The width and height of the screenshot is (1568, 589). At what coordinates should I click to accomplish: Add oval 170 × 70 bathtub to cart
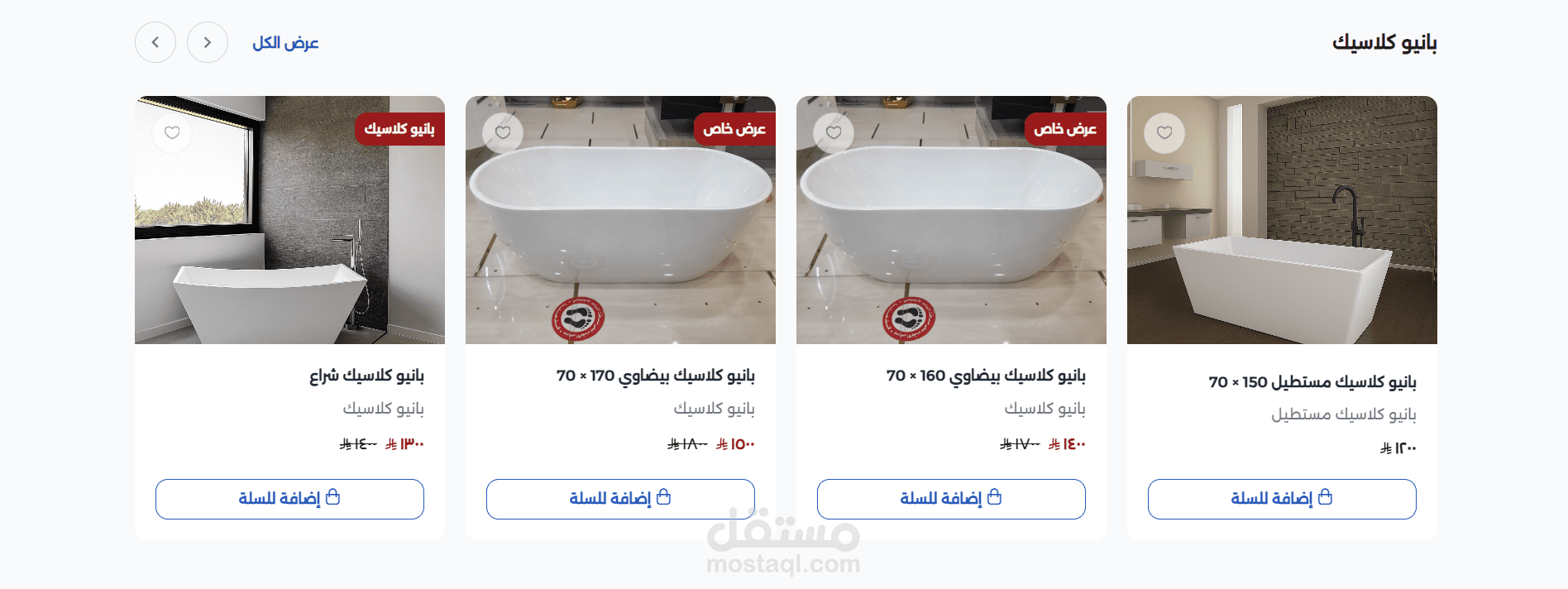(x=620, y=499)
